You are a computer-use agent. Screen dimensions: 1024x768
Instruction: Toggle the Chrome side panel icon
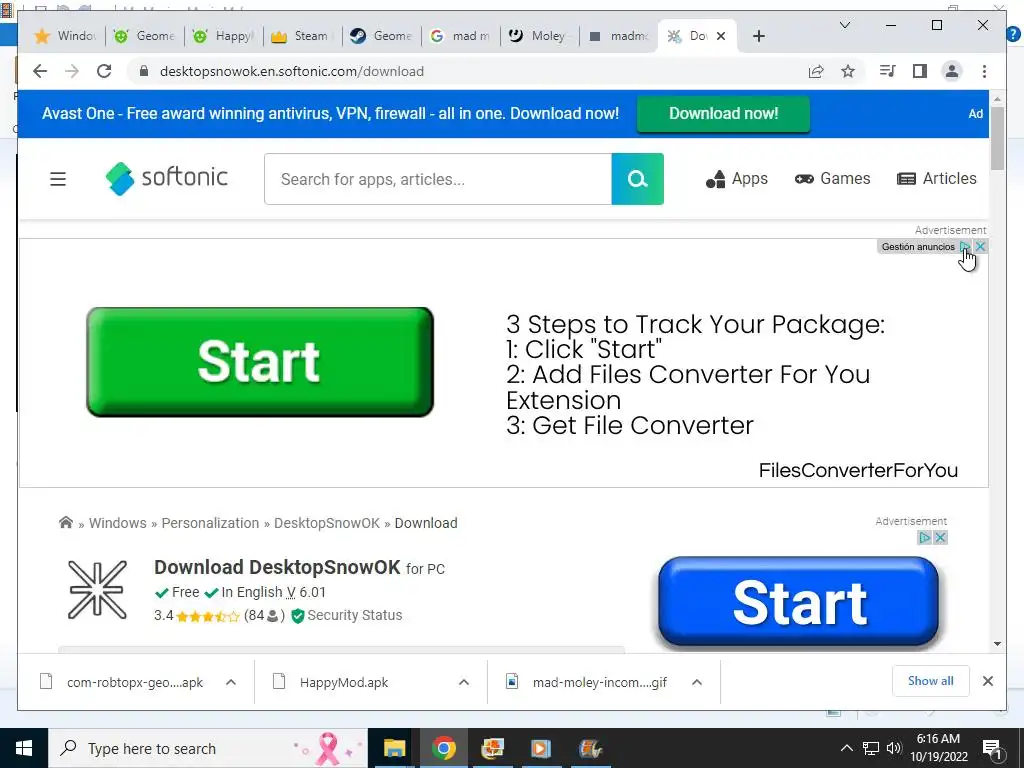[920, 71]
